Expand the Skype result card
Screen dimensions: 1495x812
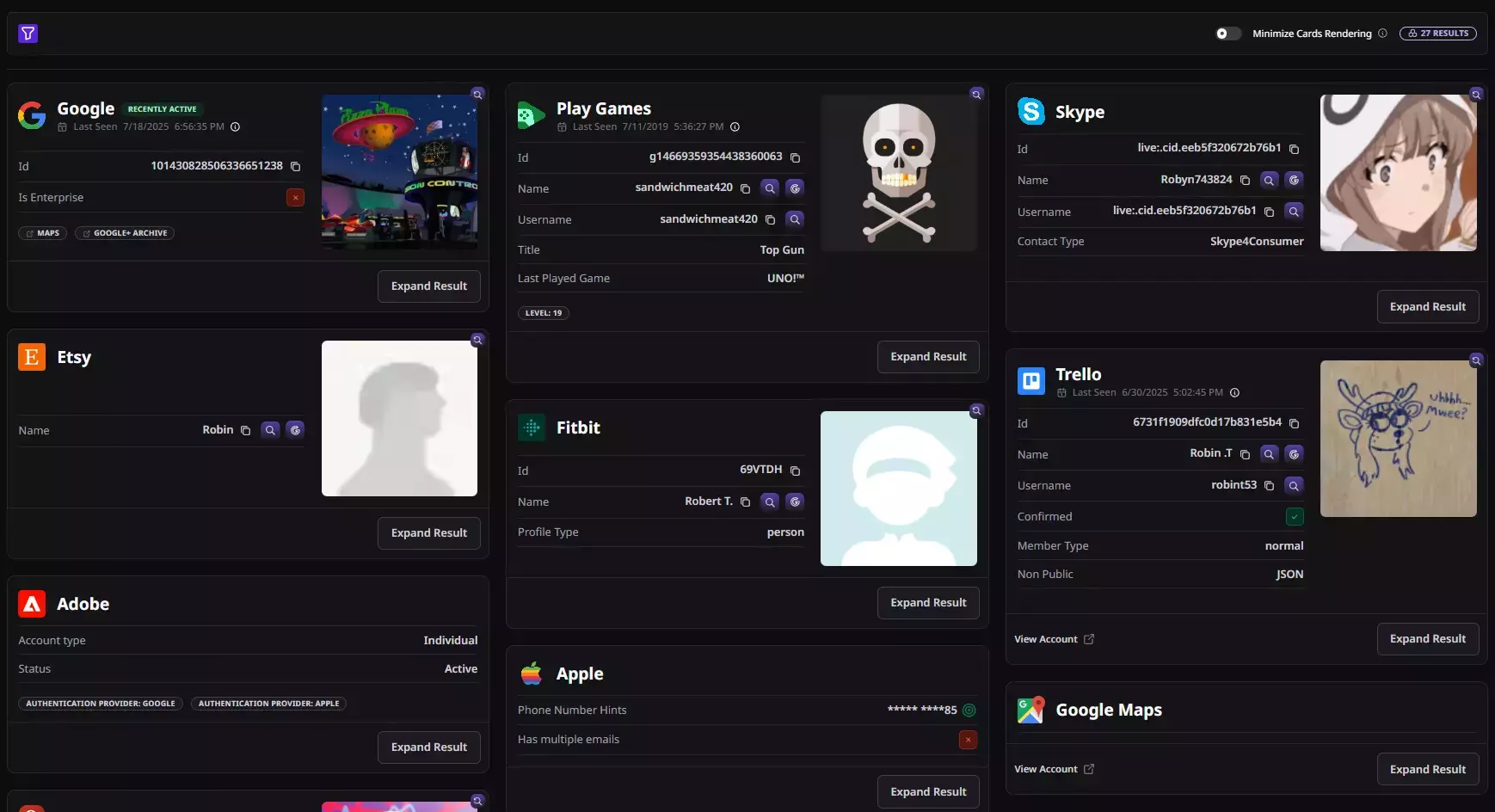point(1428,307)
